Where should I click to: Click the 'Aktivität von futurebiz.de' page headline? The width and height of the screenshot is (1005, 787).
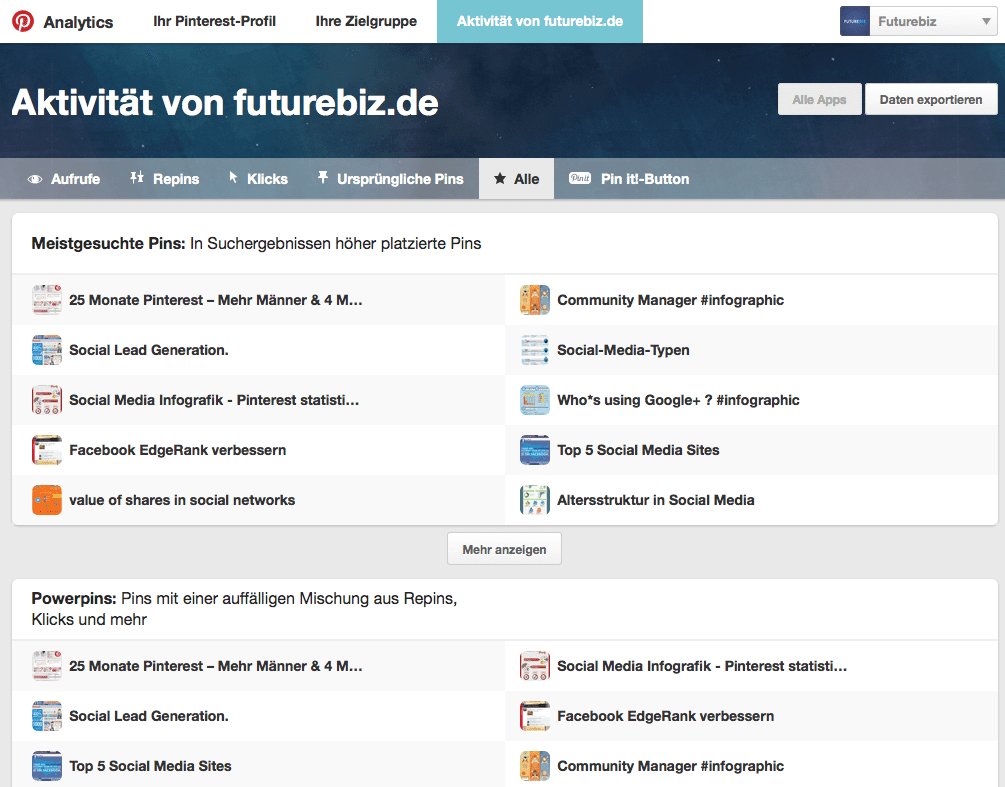[225, 103]
